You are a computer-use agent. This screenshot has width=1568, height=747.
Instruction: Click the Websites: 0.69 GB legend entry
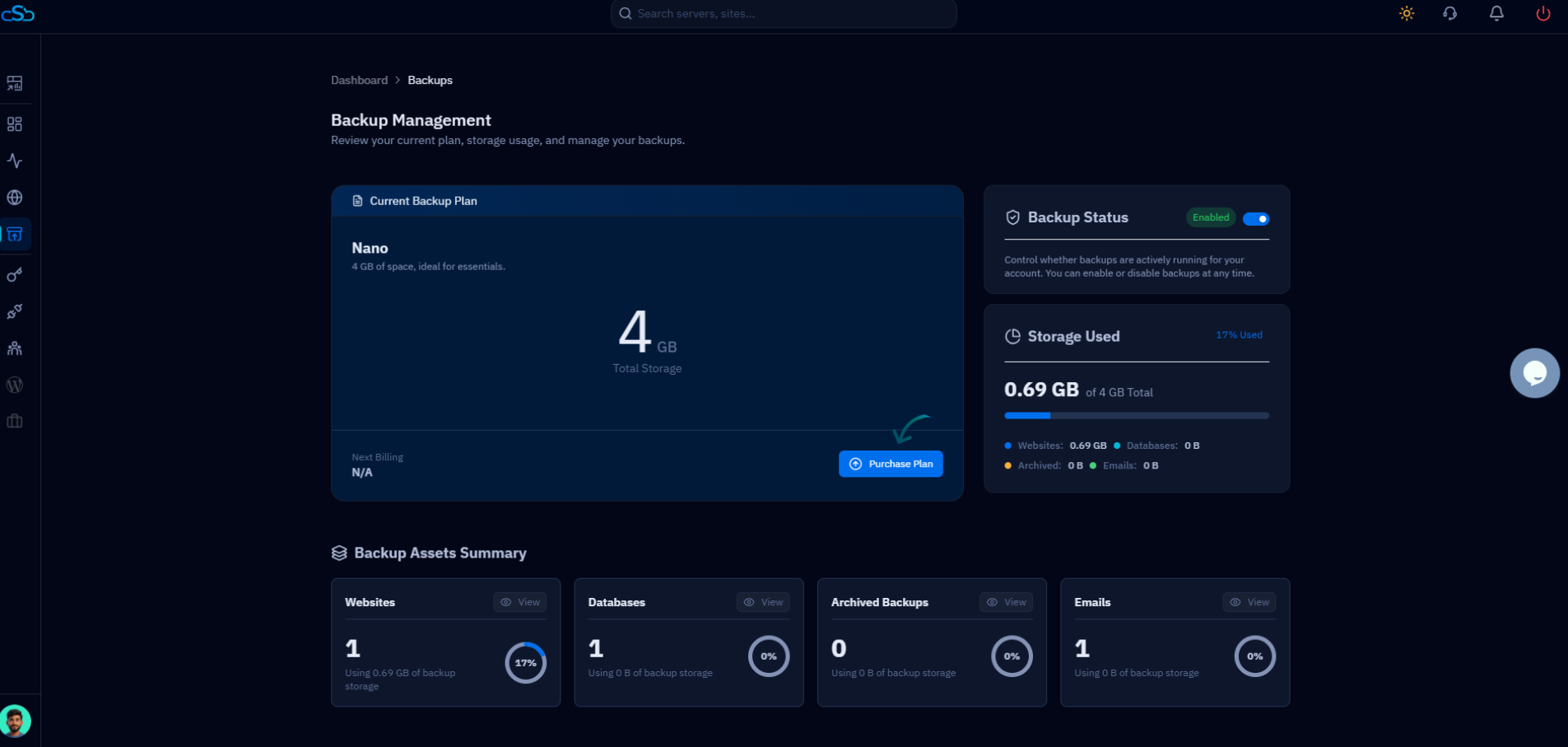click(x=1055, y=446)
